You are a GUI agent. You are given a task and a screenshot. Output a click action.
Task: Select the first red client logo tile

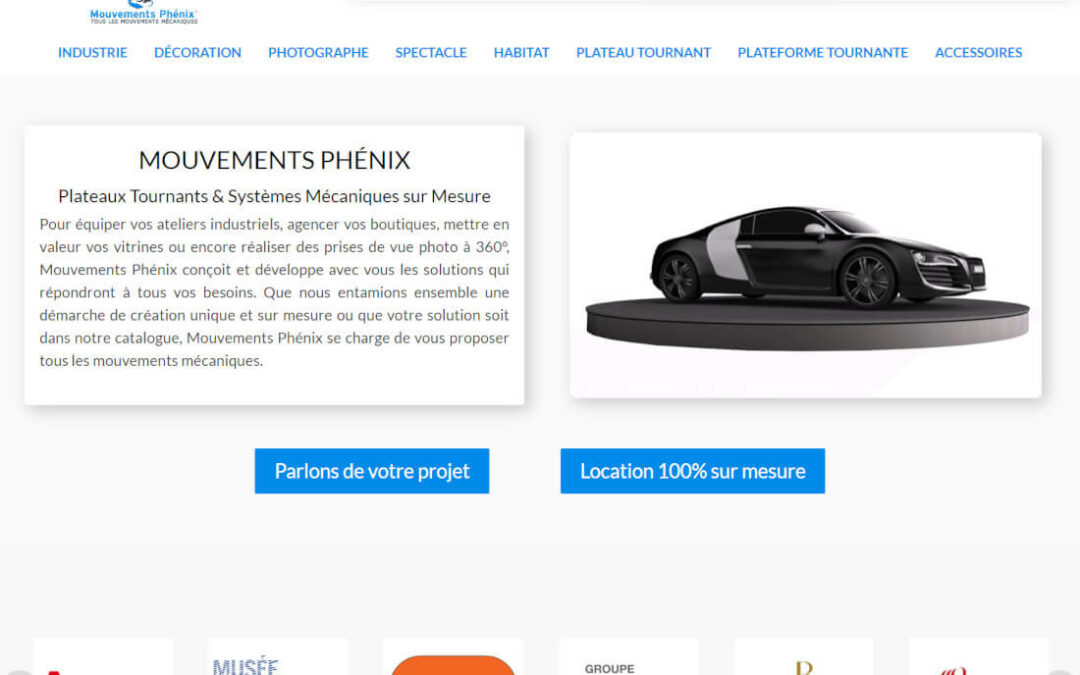[103, 657]
